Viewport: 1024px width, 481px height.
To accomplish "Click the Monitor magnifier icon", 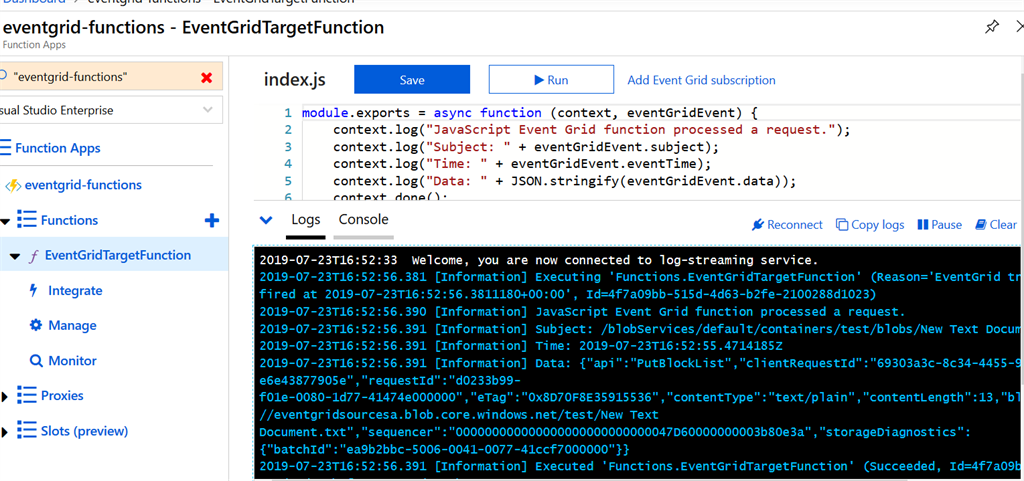I will click(x=36, y=360).
